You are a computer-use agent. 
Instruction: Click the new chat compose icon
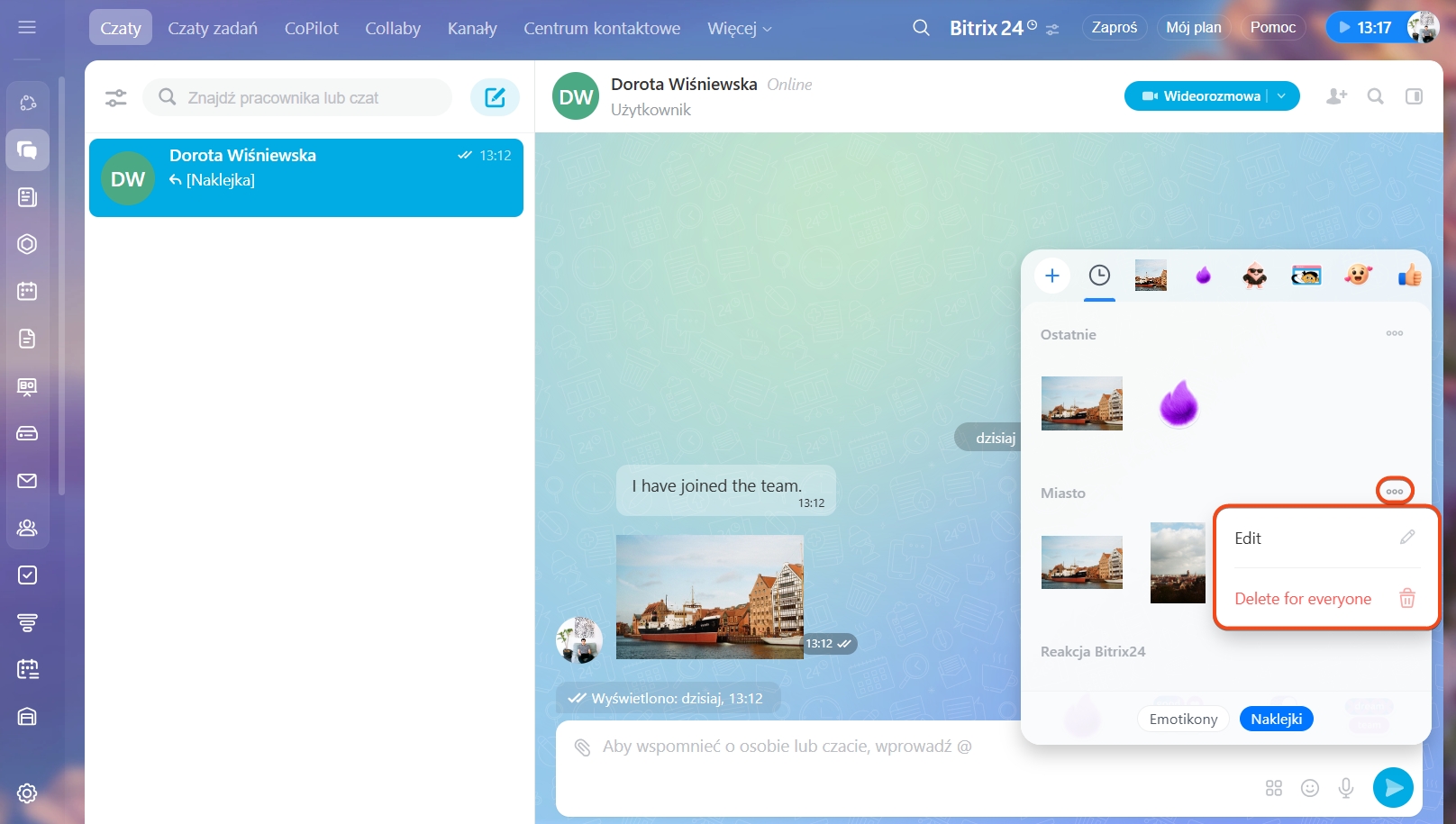click(x=495, y=97)
